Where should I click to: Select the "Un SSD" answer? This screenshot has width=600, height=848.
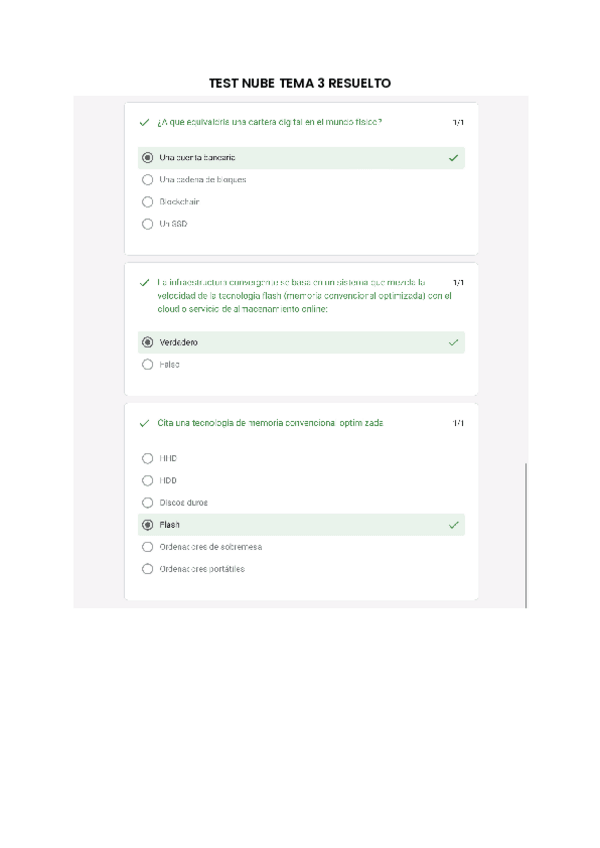(148, 224)
